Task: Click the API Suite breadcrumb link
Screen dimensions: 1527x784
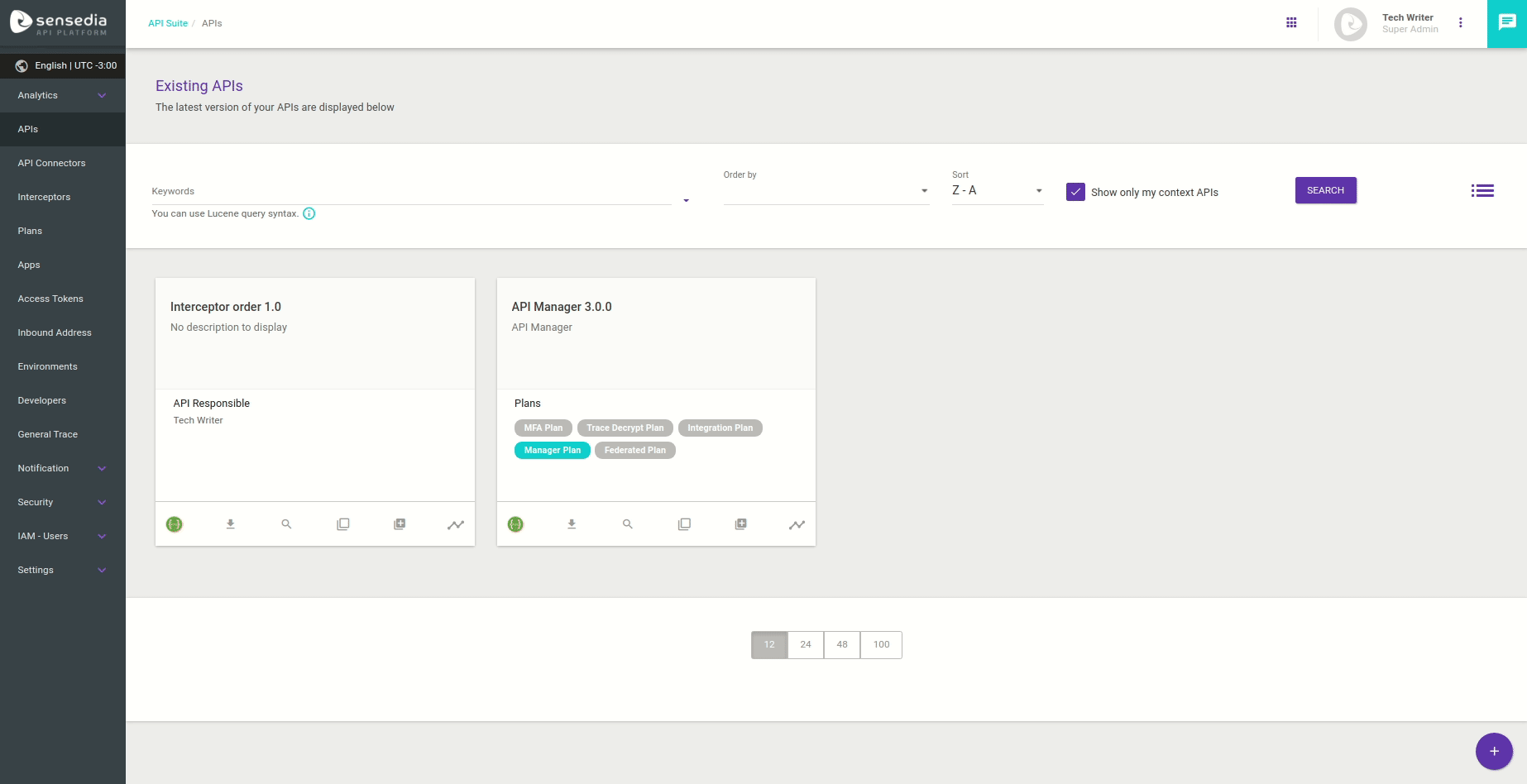Action: pos(168,23)
